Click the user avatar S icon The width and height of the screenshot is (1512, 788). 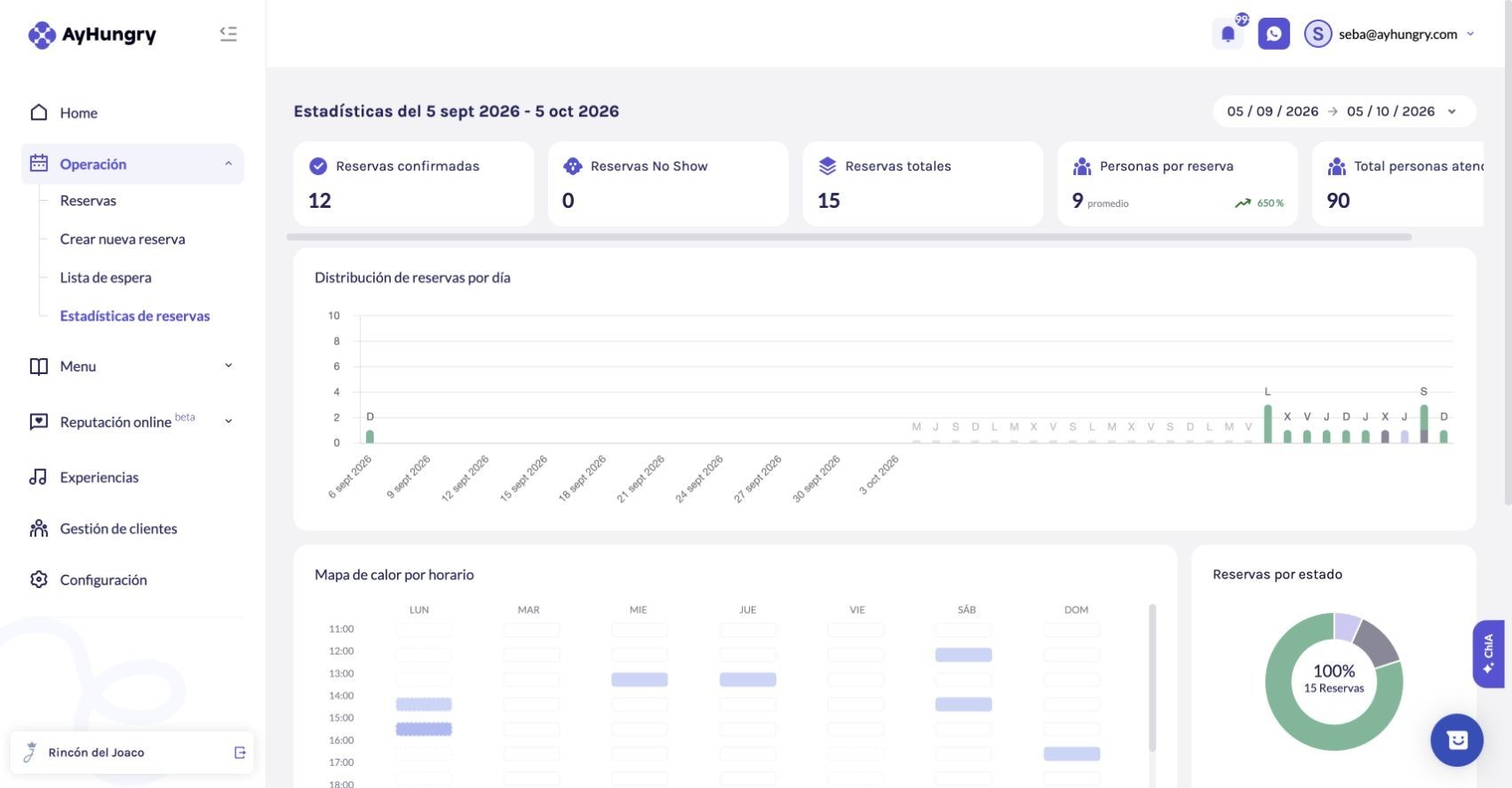tap(1317, 34)
